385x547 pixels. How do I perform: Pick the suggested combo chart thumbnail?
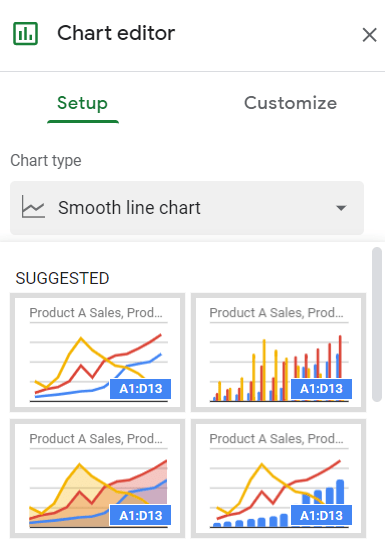[278, 479]
